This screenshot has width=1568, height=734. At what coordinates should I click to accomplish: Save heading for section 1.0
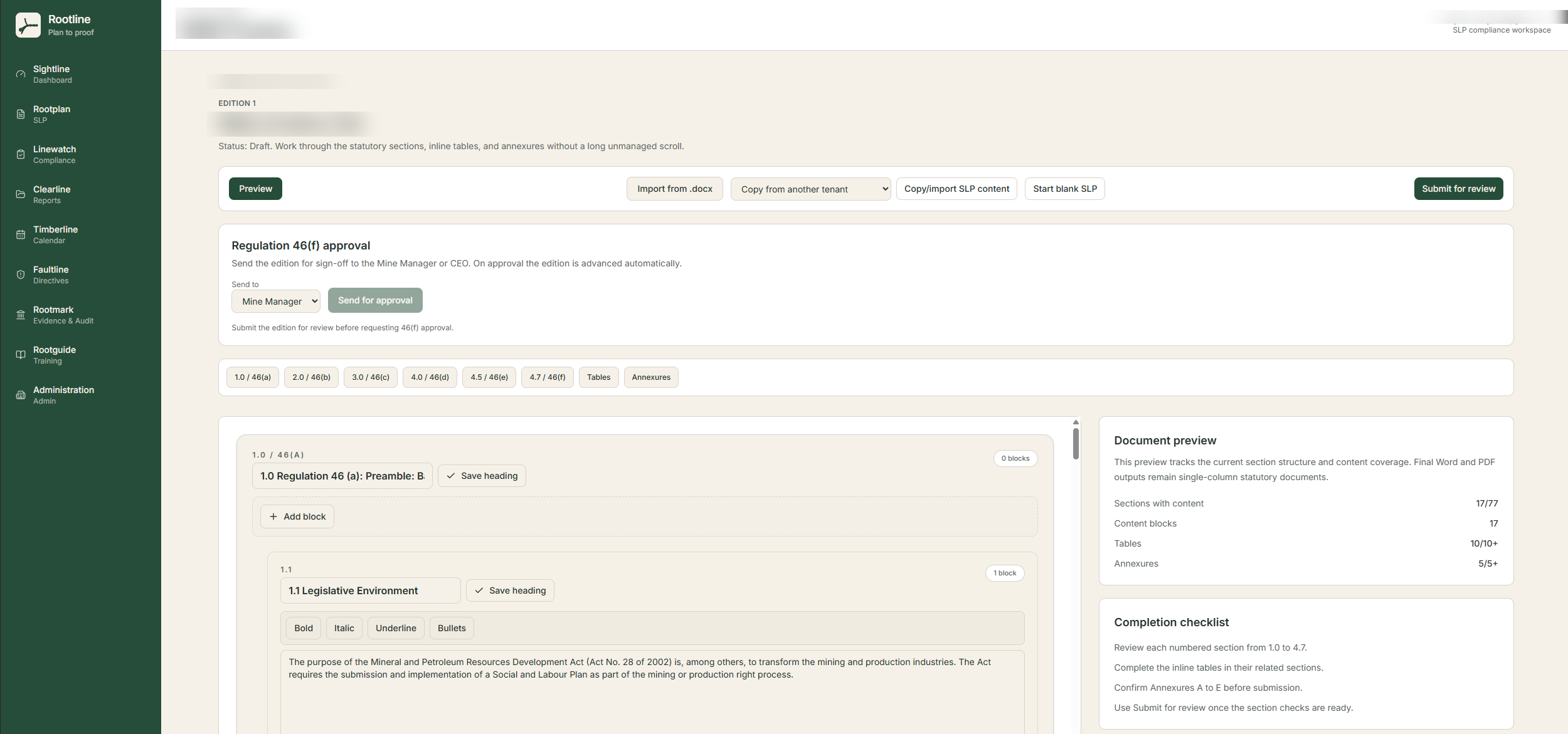click(x=482, y=476)
